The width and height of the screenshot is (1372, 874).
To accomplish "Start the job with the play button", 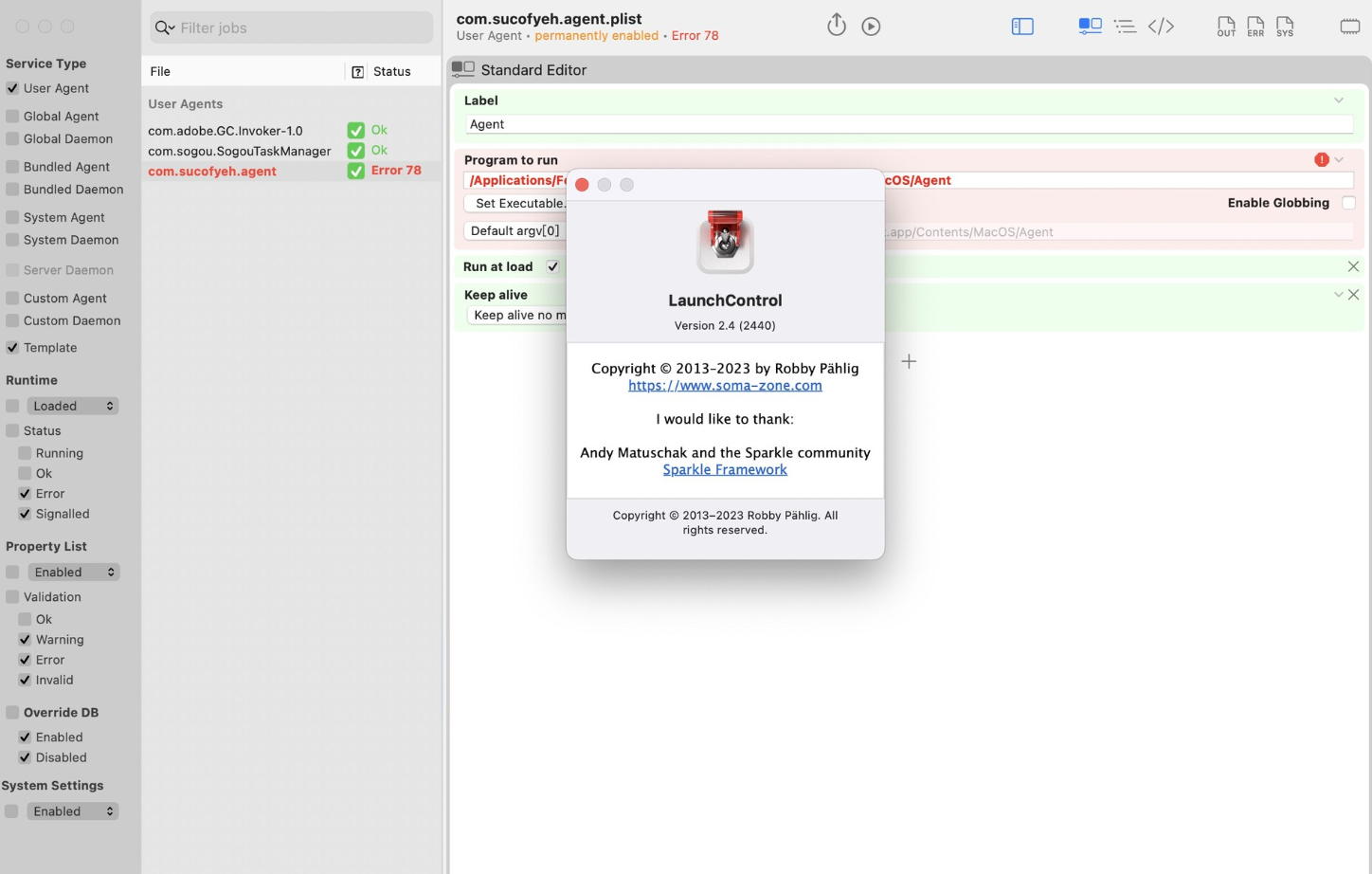I will pyautogui.click(x=871, y=26).
